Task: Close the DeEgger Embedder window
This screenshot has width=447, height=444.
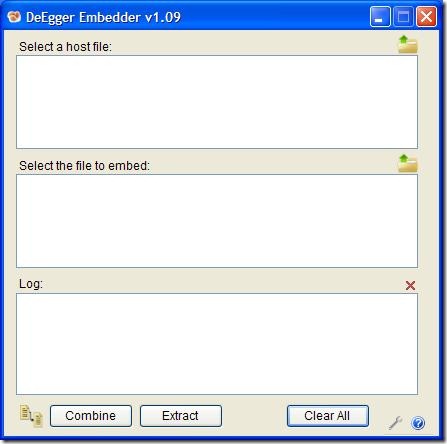Action: (426, 16)
